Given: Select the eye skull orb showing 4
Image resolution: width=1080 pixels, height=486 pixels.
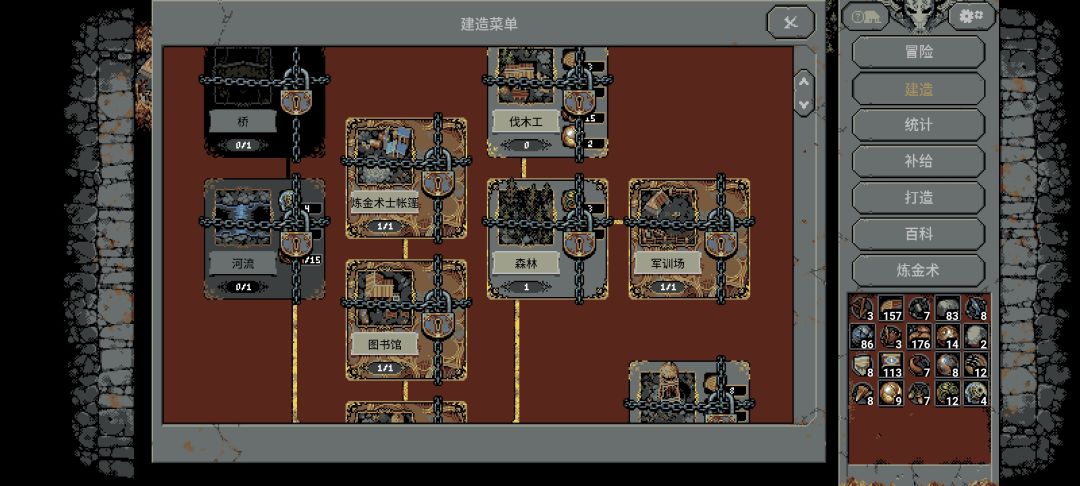Looking at the screenshot, I should coord(976,393).
